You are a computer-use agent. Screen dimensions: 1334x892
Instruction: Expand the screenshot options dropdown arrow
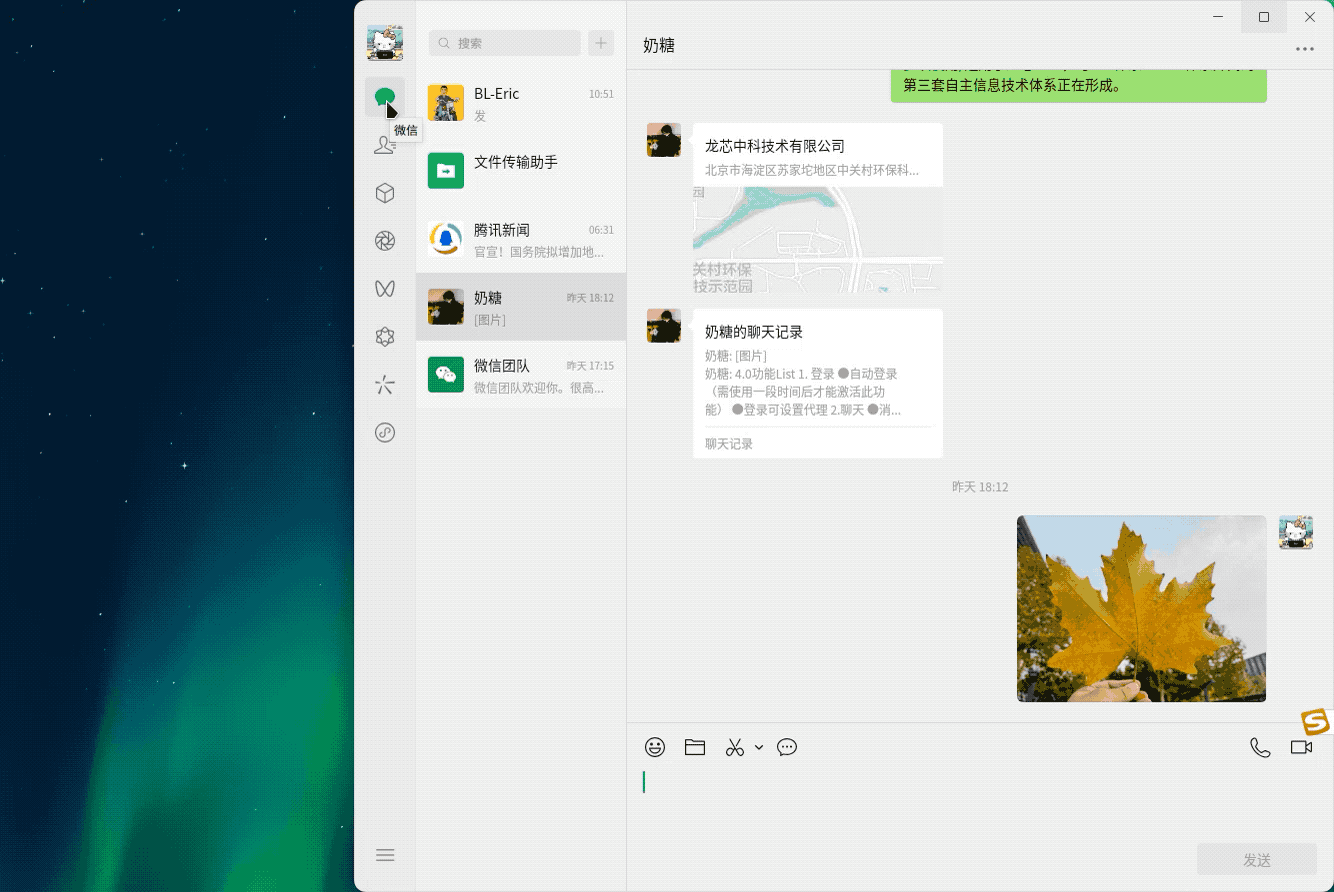coord(759,747)
